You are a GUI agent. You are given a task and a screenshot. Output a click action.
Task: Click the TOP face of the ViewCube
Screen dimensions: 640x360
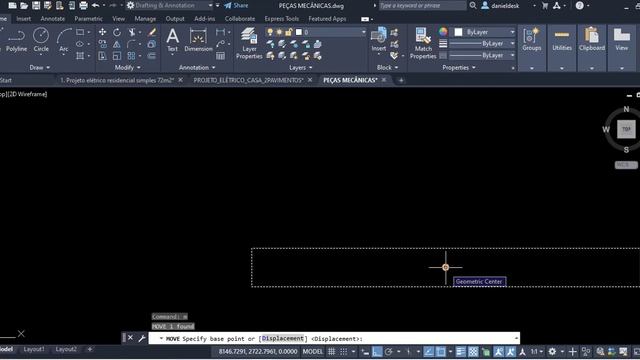626,129
